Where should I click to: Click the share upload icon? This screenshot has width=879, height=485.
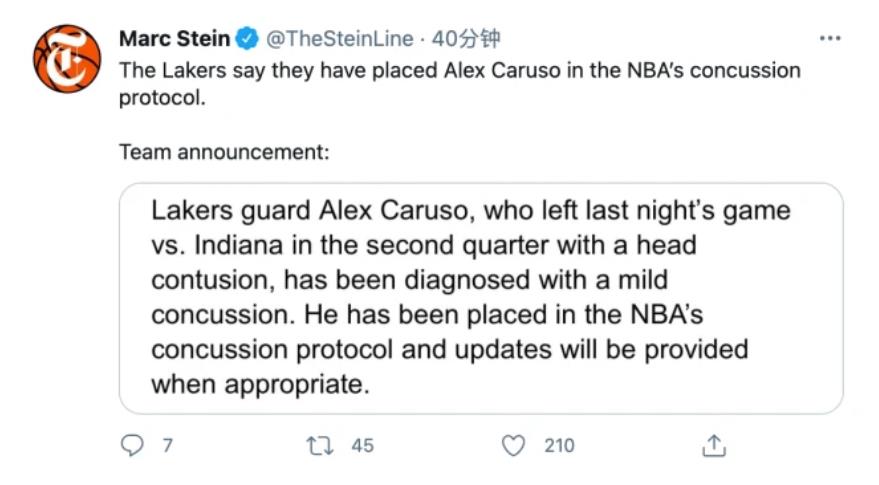pos(714,445)
